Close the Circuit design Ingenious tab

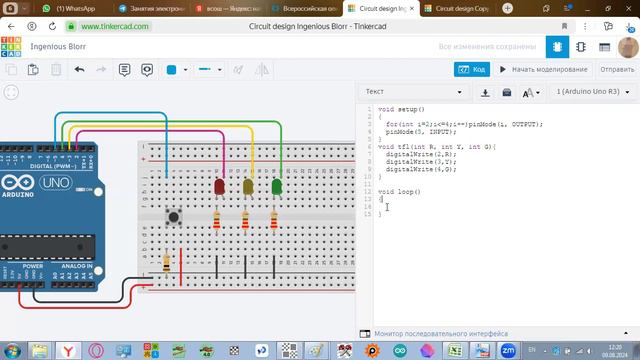pos(412,8)
